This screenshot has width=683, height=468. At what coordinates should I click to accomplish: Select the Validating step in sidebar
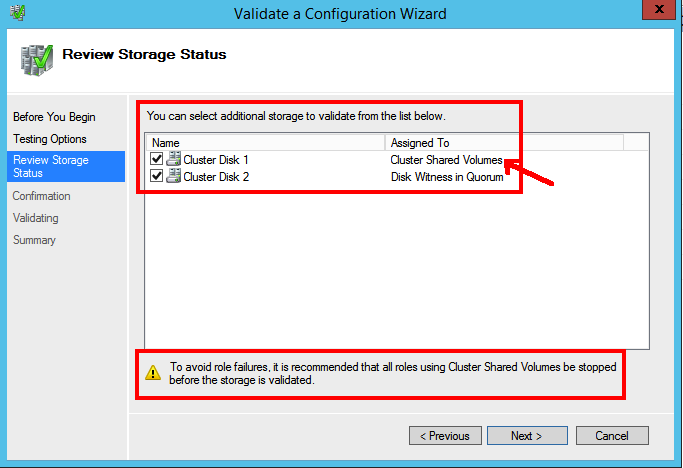pos(35,217)
